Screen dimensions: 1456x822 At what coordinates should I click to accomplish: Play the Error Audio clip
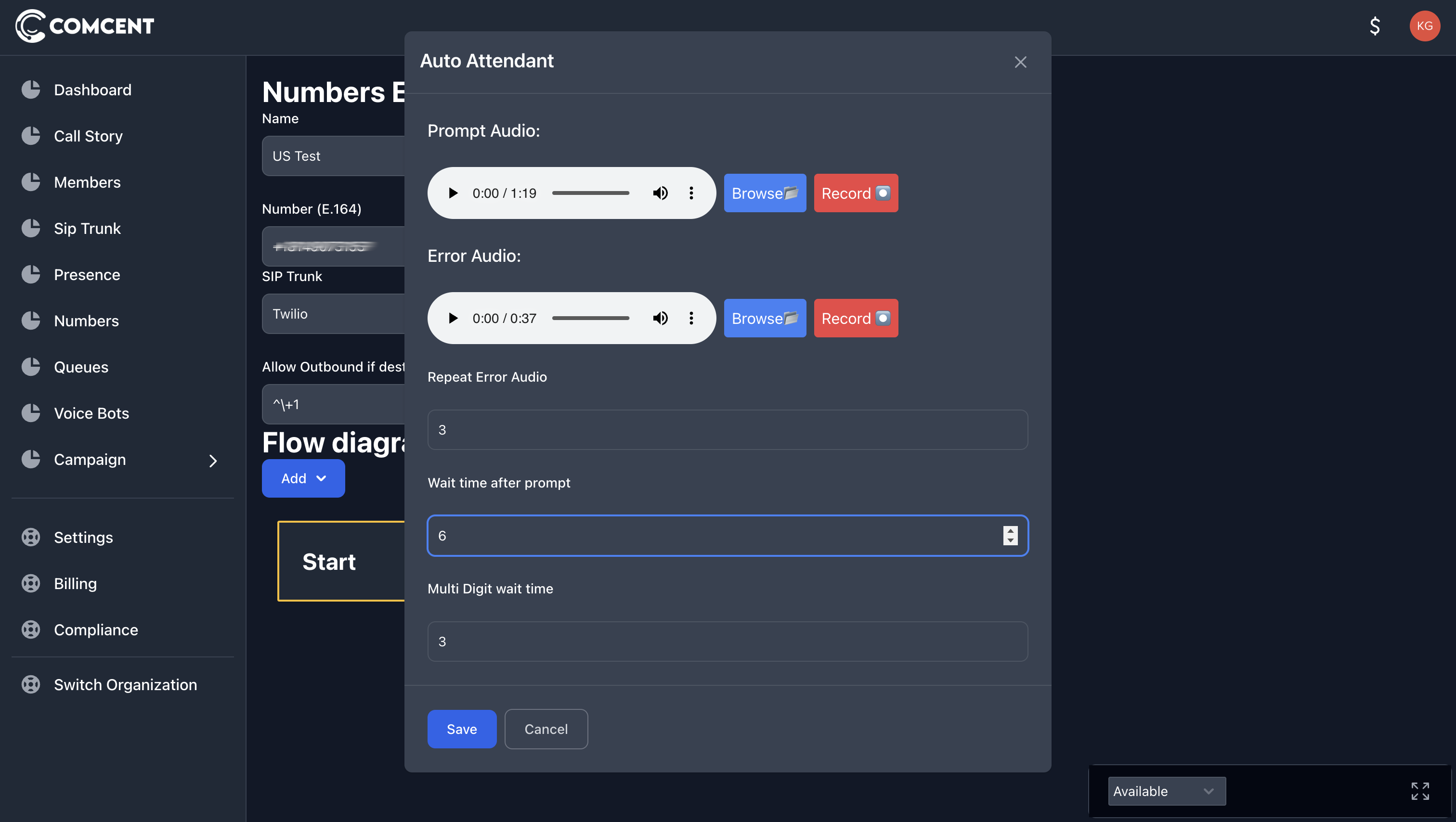coord(453,318)
